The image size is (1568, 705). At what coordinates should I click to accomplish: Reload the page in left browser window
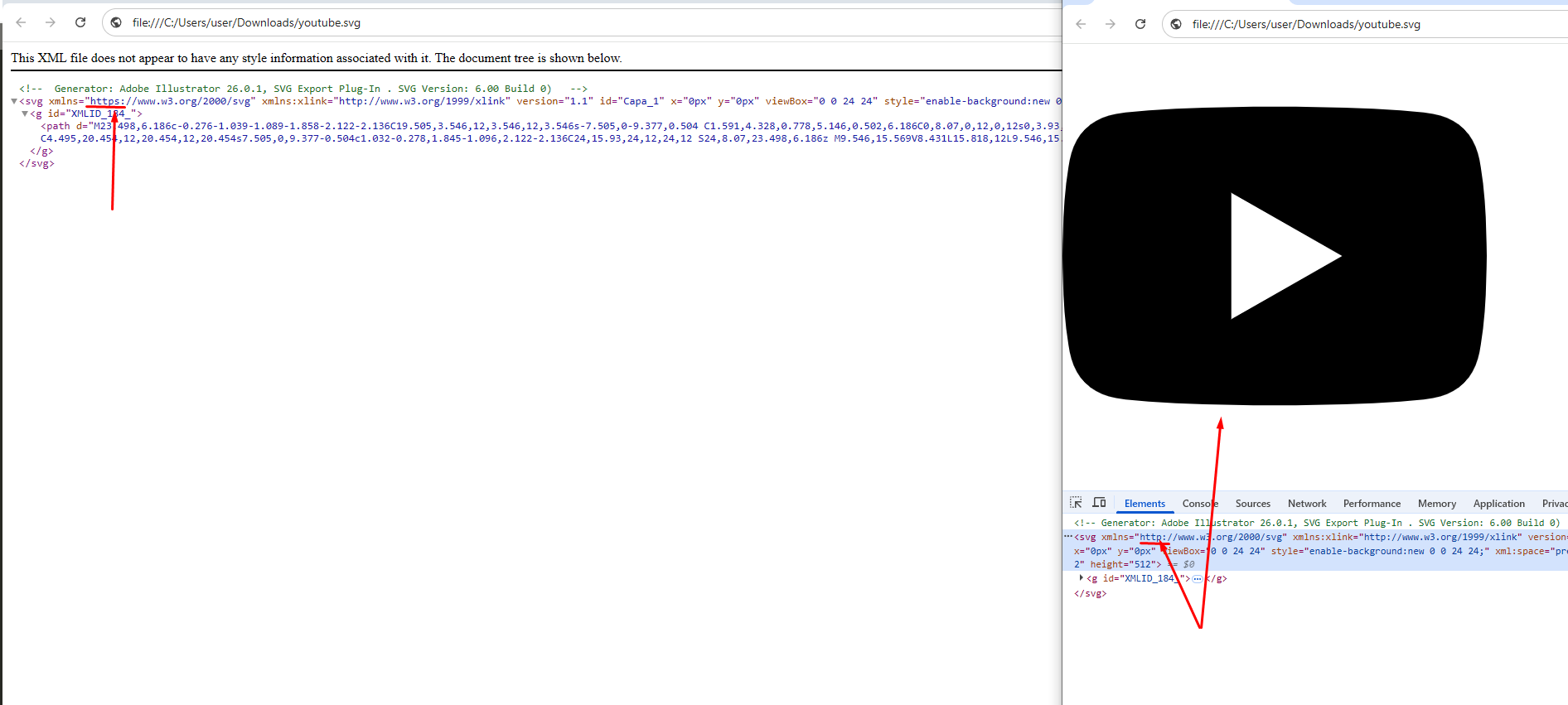pyautogui.click(x=80, y=22)
